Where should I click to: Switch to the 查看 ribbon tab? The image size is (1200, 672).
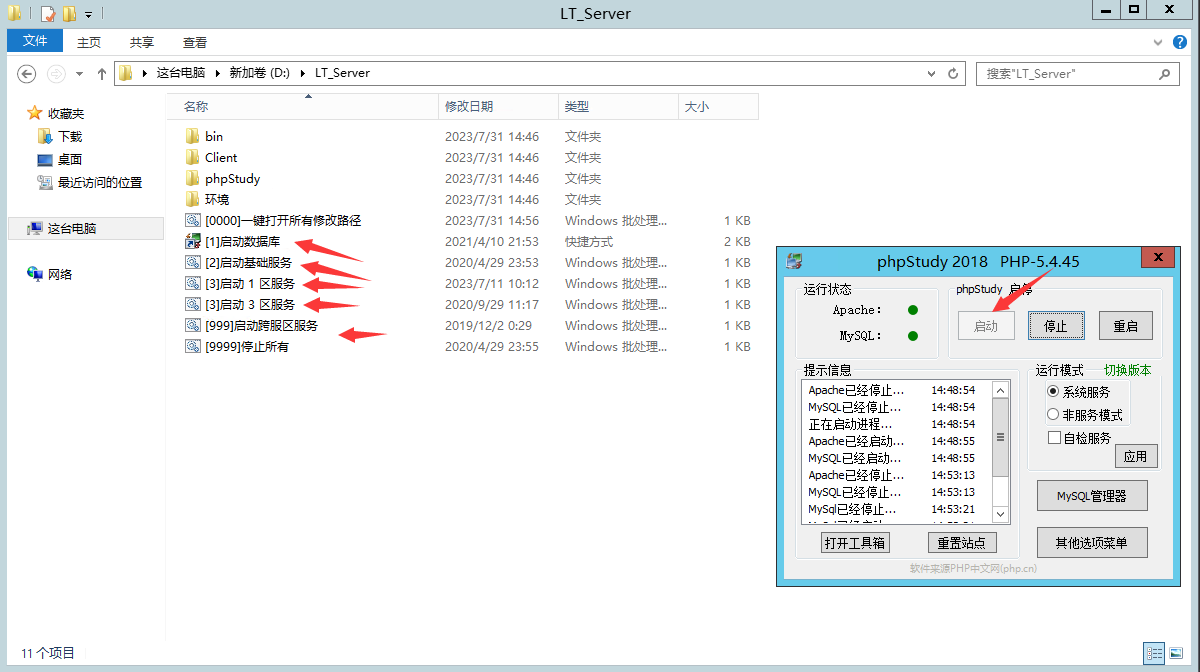(195, 42)
